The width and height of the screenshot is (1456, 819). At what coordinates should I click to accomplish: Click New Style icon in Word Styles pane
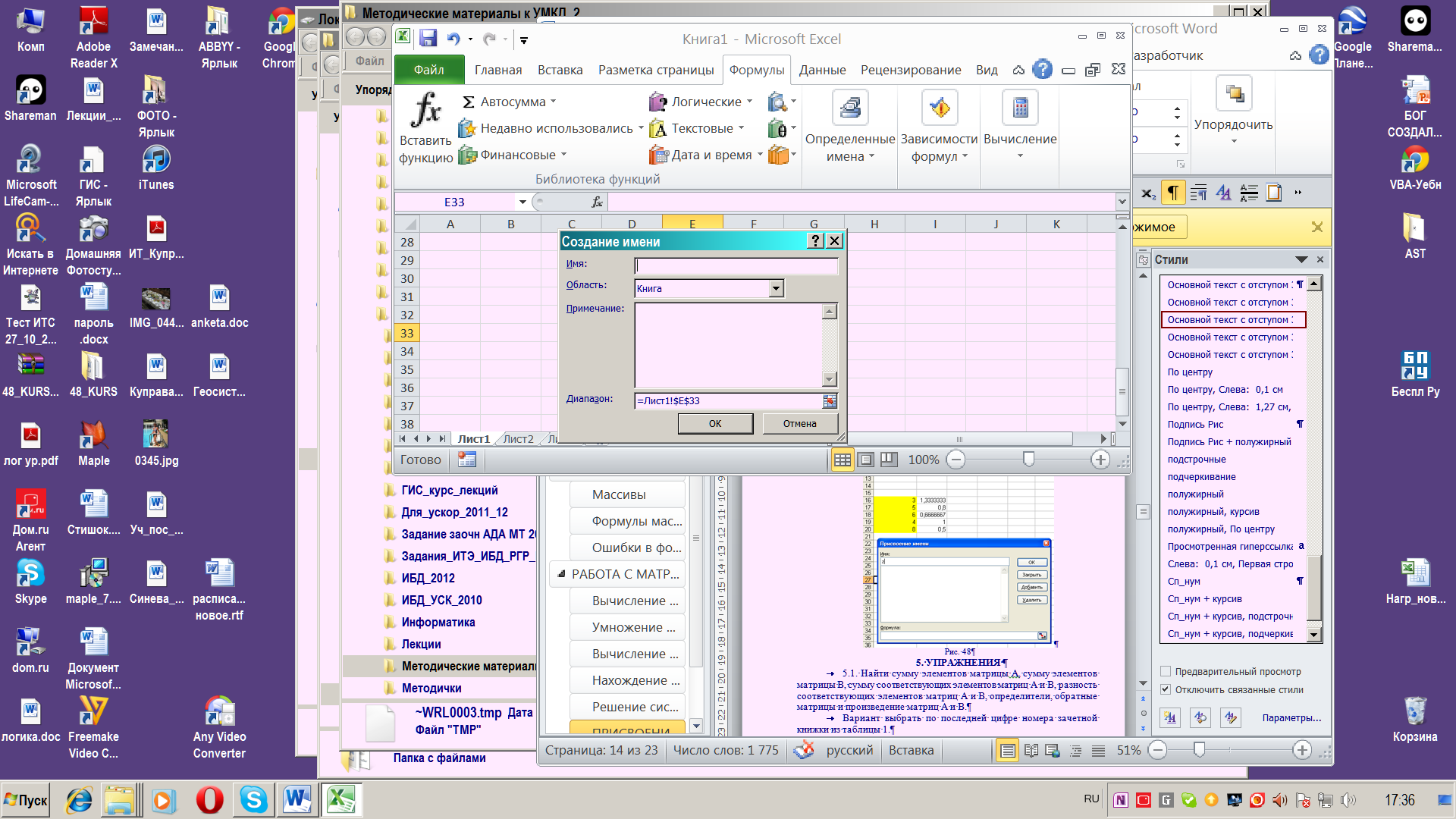pos(1171,717)
